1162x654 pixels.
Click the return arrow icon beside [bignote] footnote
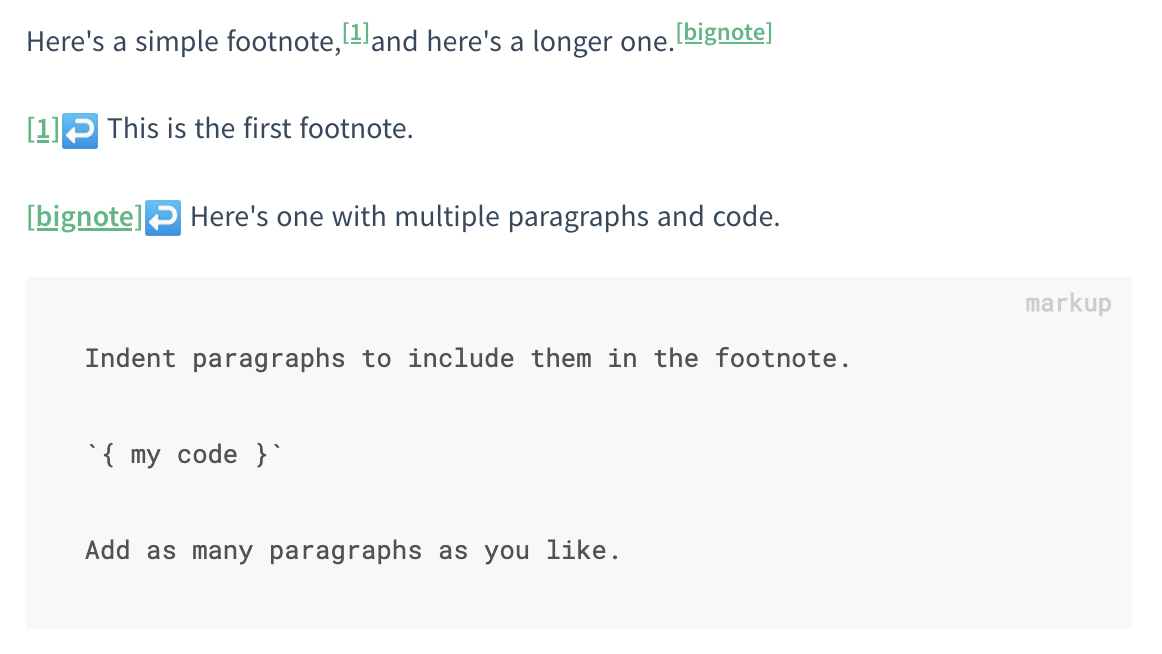point(163,218)
